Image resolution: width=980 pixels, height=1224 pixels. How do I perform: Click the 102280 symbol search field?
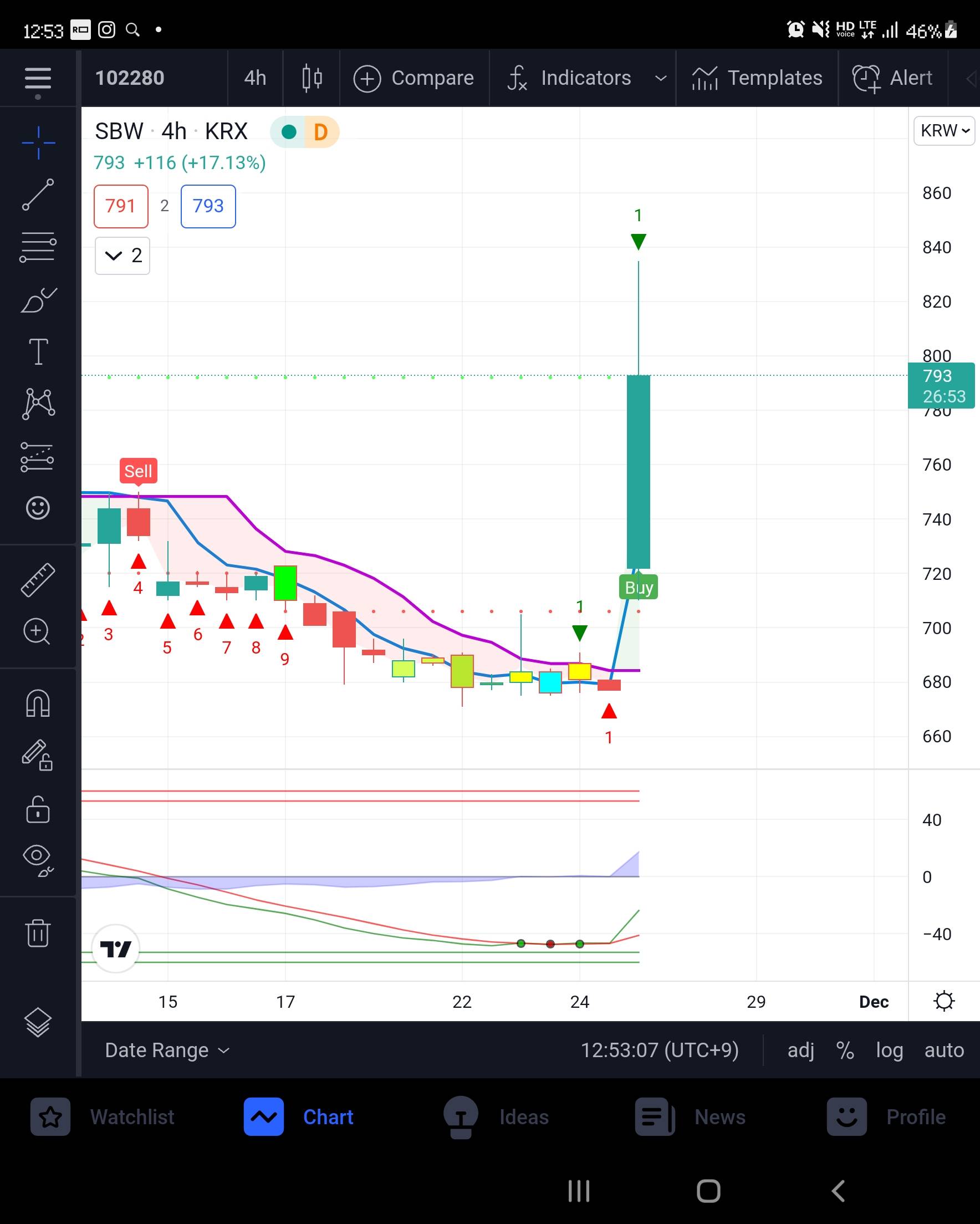click(x=130, y=78)
